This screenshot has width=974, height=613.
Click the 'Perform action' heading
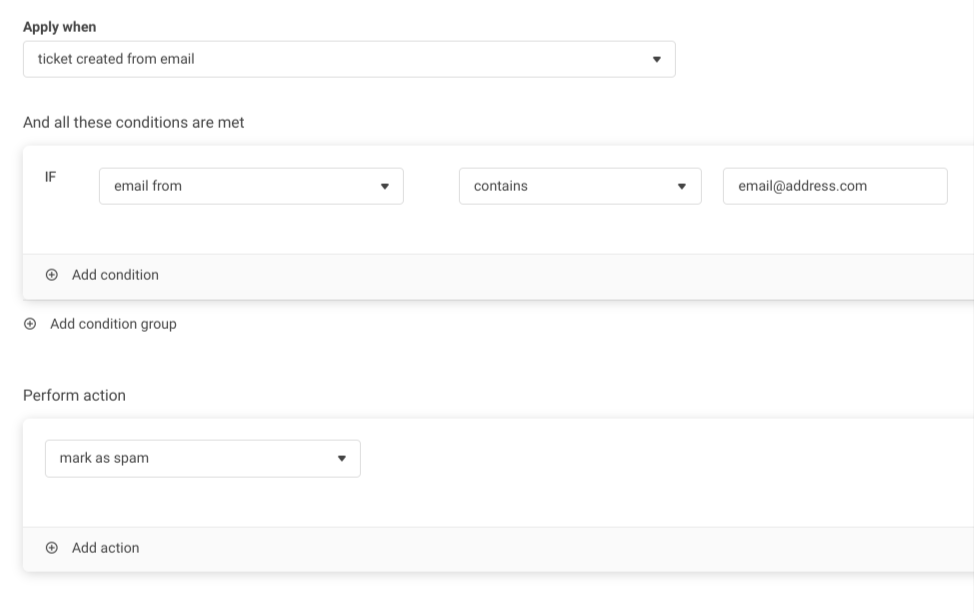click(x=75, y=395)
